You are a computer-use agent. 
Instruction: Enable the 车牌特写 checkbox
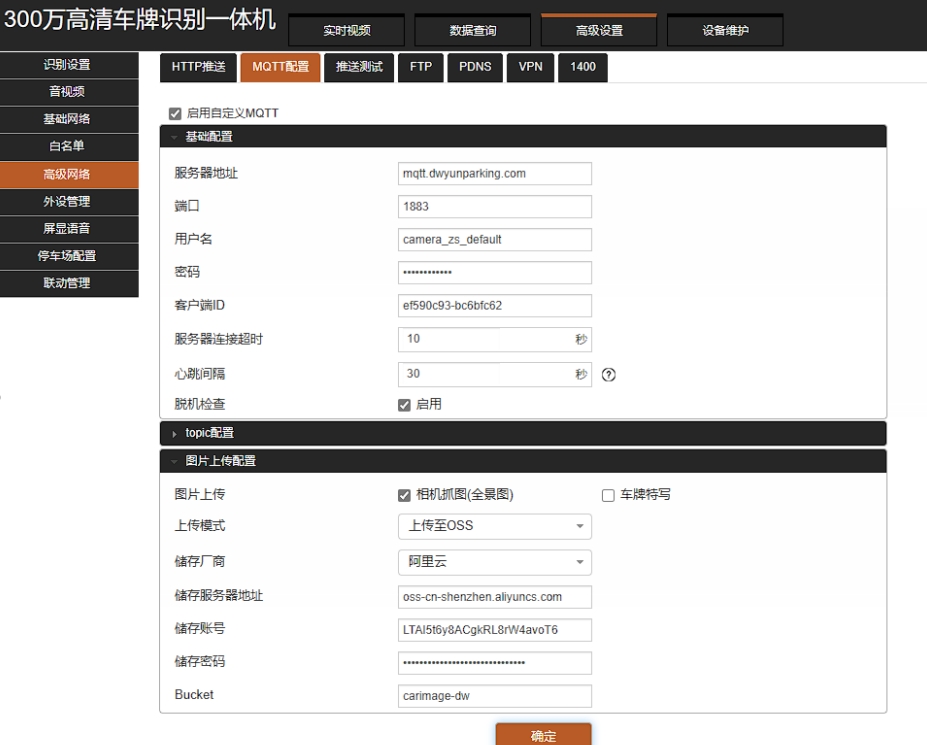point(607,493)
